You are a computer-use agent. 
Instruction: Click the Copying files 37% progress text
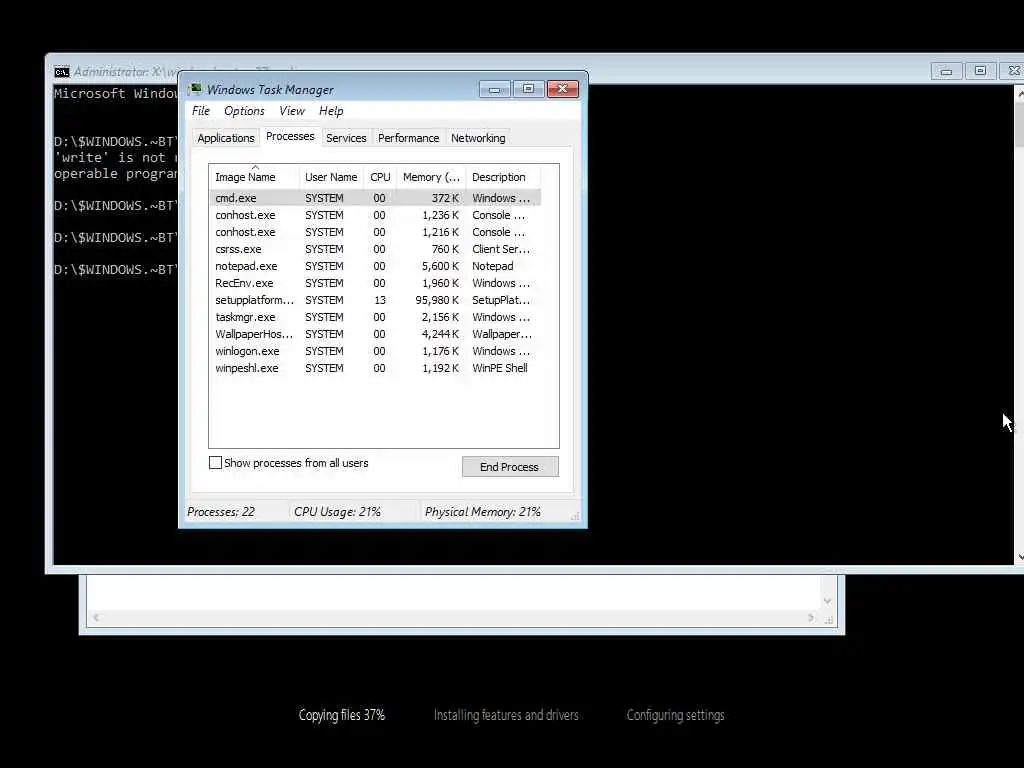tap(342, 715)
